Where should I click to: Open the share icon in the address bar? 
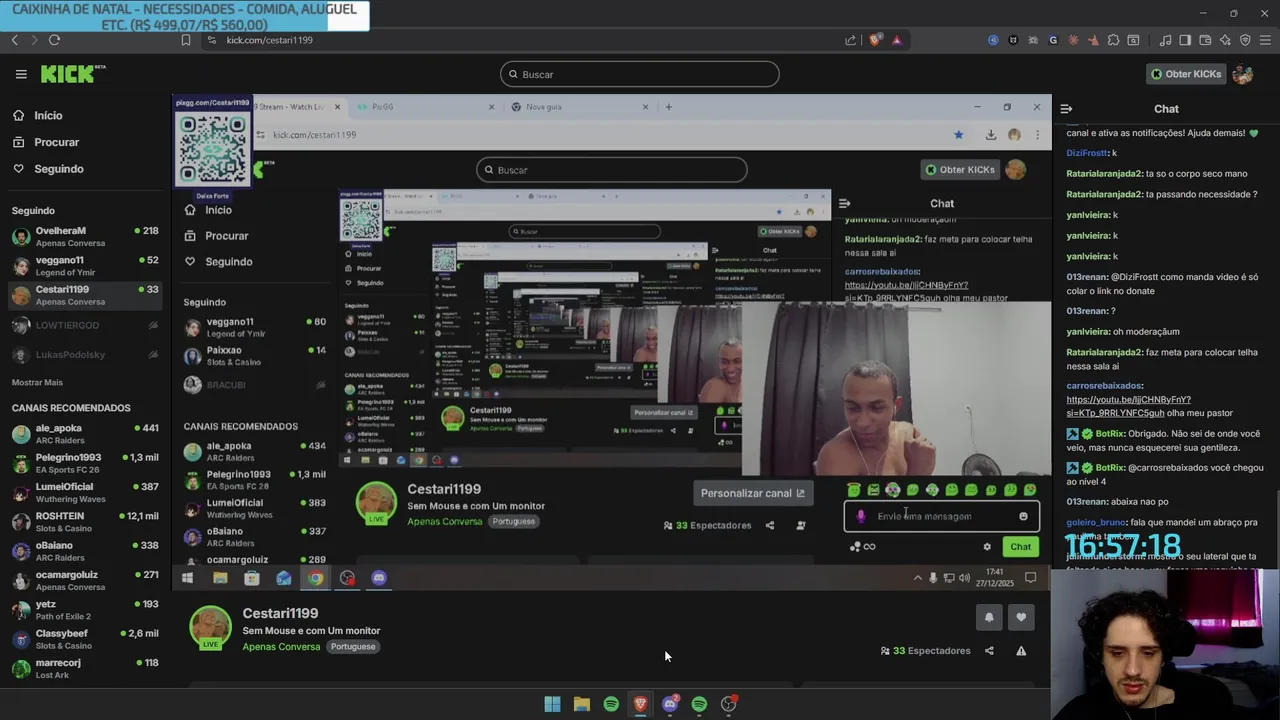[x=850, y=40]
